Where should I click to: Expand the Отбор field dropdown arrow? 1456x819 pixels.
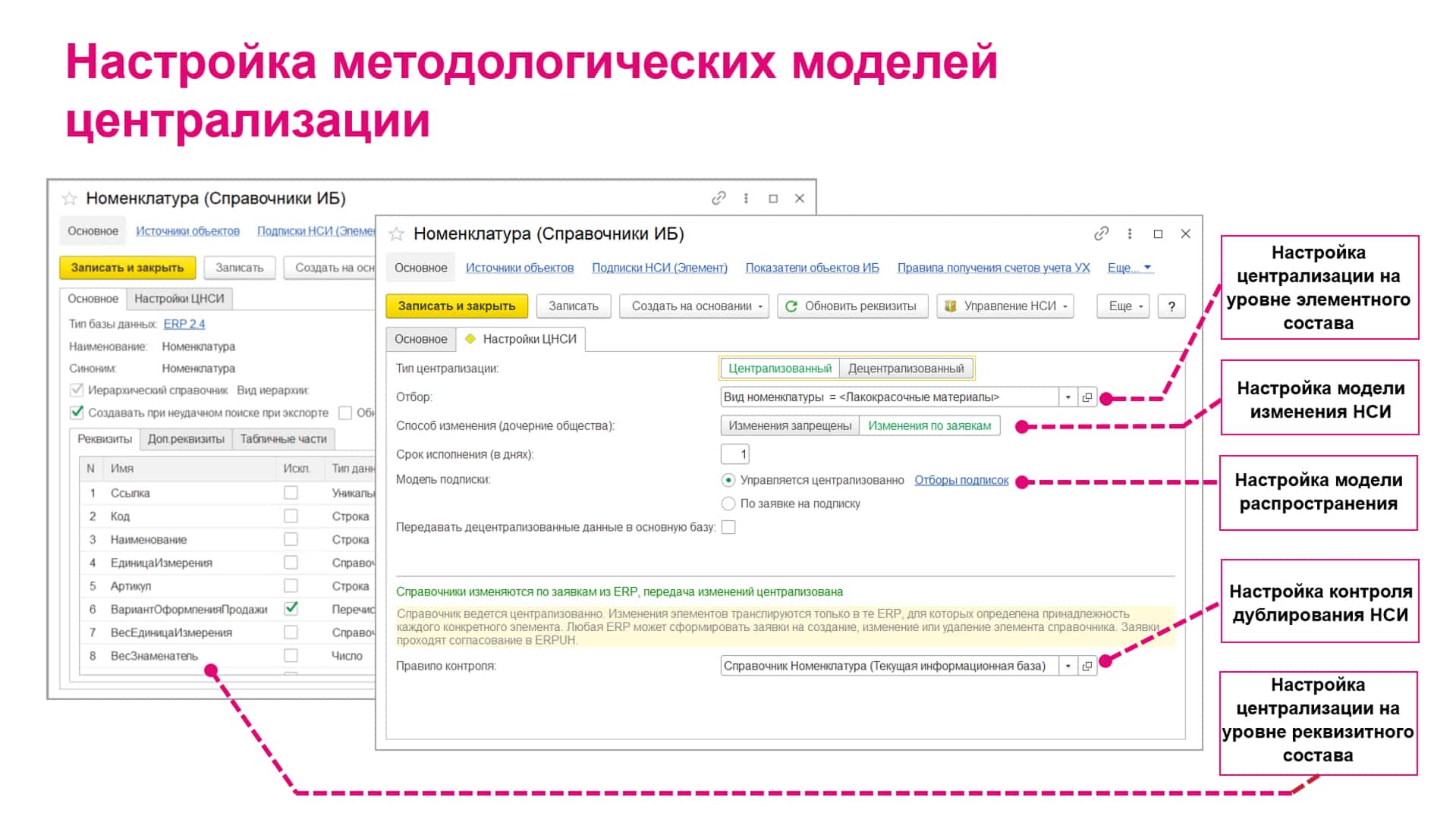(x=1068, y=397)
